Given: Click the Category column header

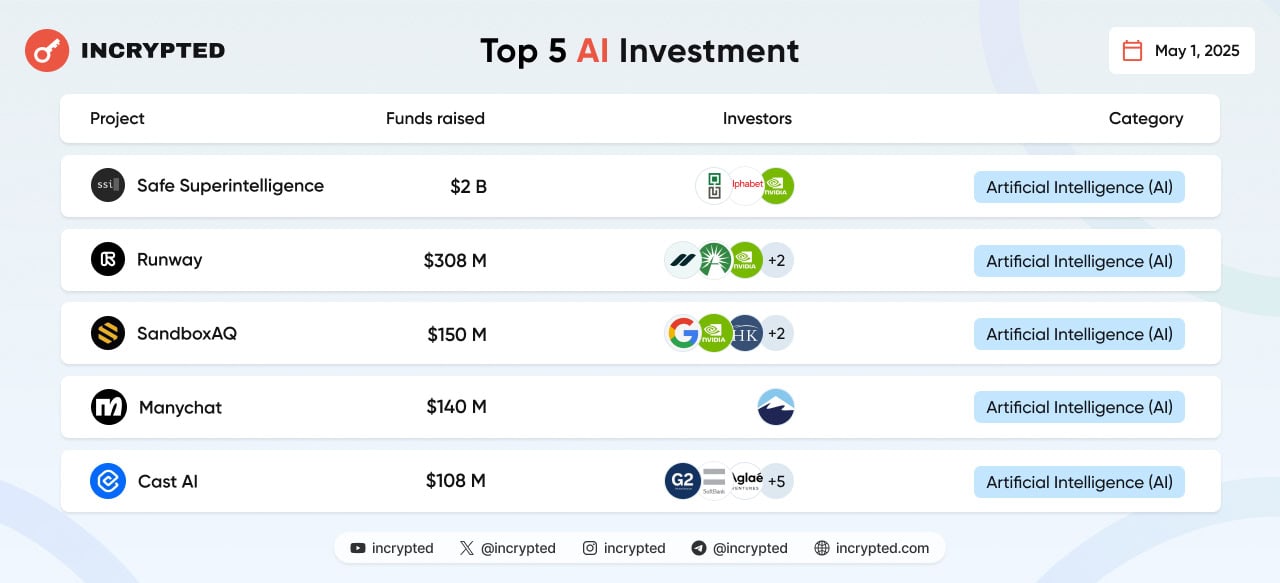Looking at the screenshot, I should point(1145,118).
